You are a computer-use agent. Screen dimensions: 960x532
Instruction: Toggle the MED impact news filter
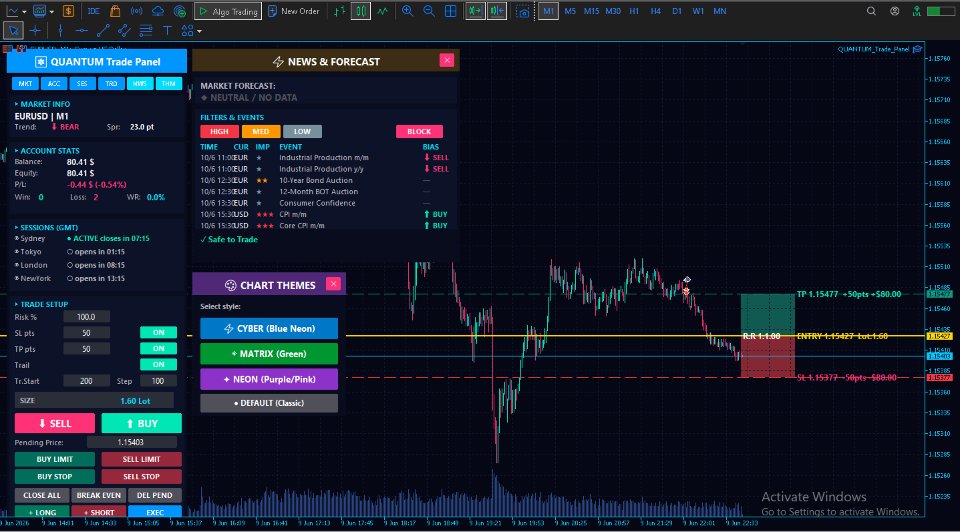pyautogui.click(x=261, y=132)
